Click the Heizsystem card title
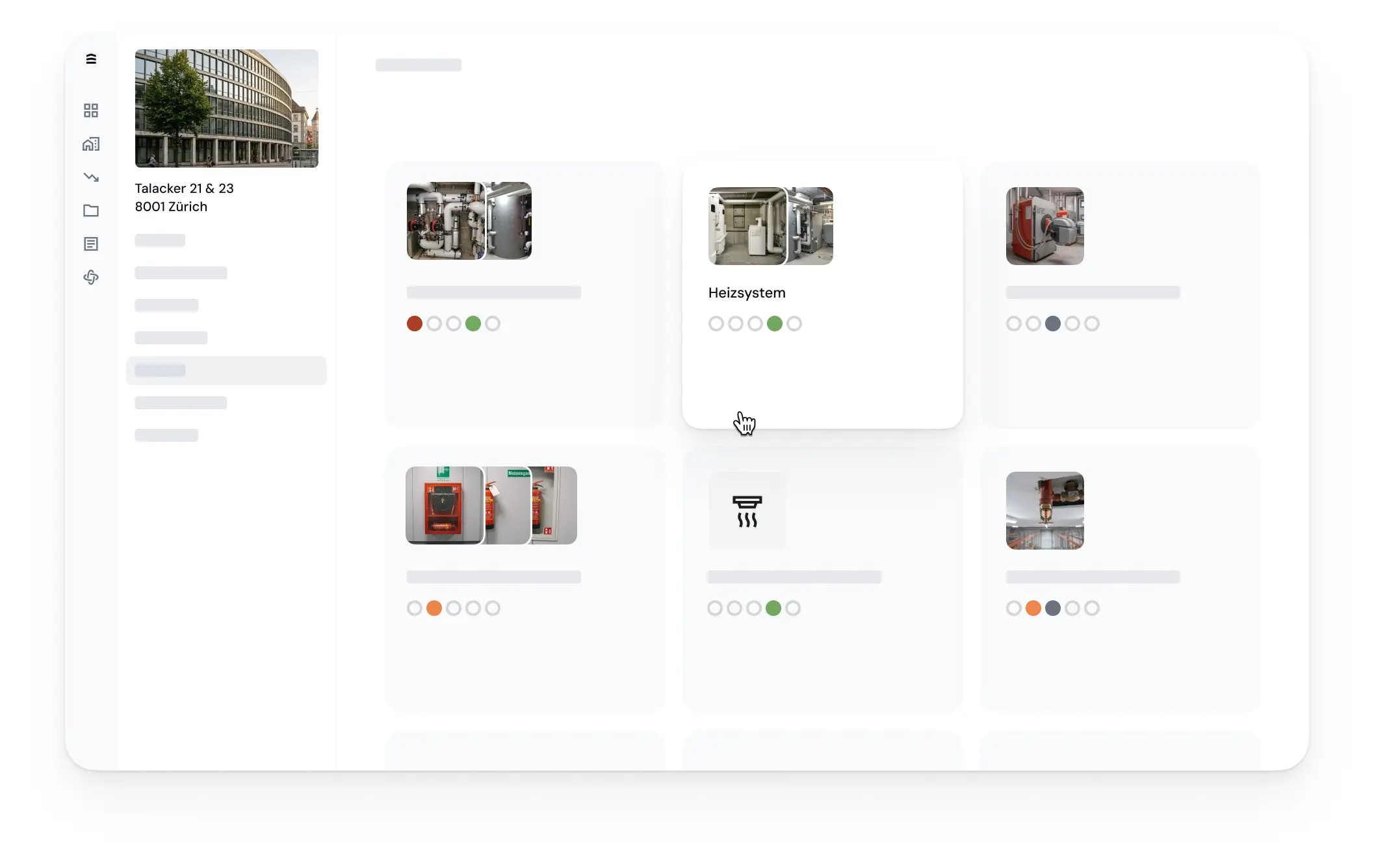The height and width of the screenshot is (868, 1374). 747,293
